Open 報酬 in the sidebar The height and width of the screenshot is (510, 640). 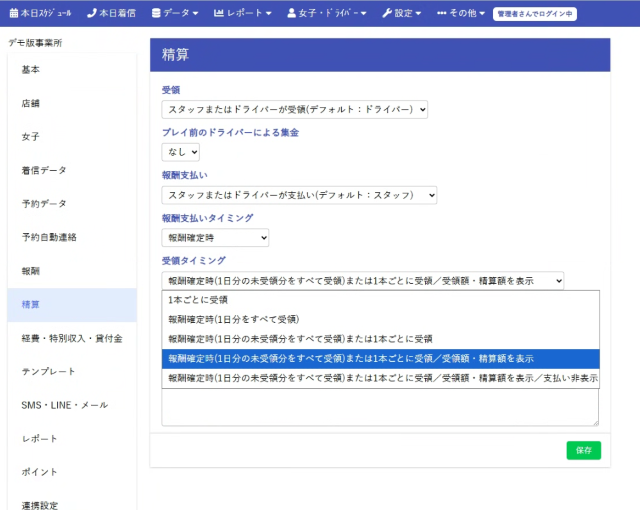[72, 271]
